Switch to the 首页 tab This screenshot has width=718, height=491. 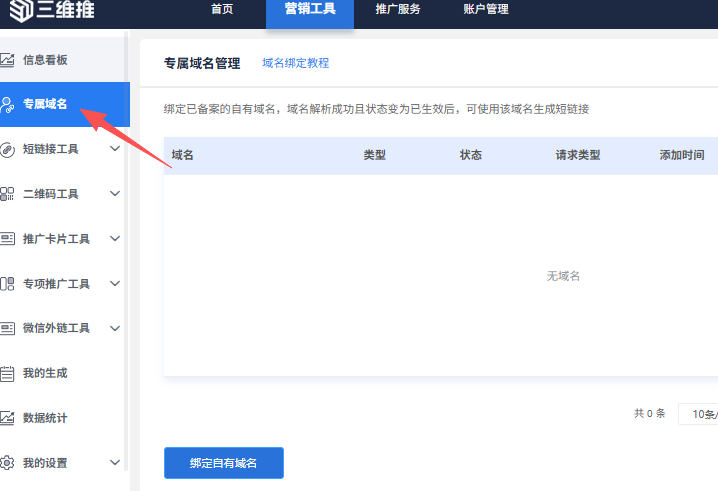222,10
